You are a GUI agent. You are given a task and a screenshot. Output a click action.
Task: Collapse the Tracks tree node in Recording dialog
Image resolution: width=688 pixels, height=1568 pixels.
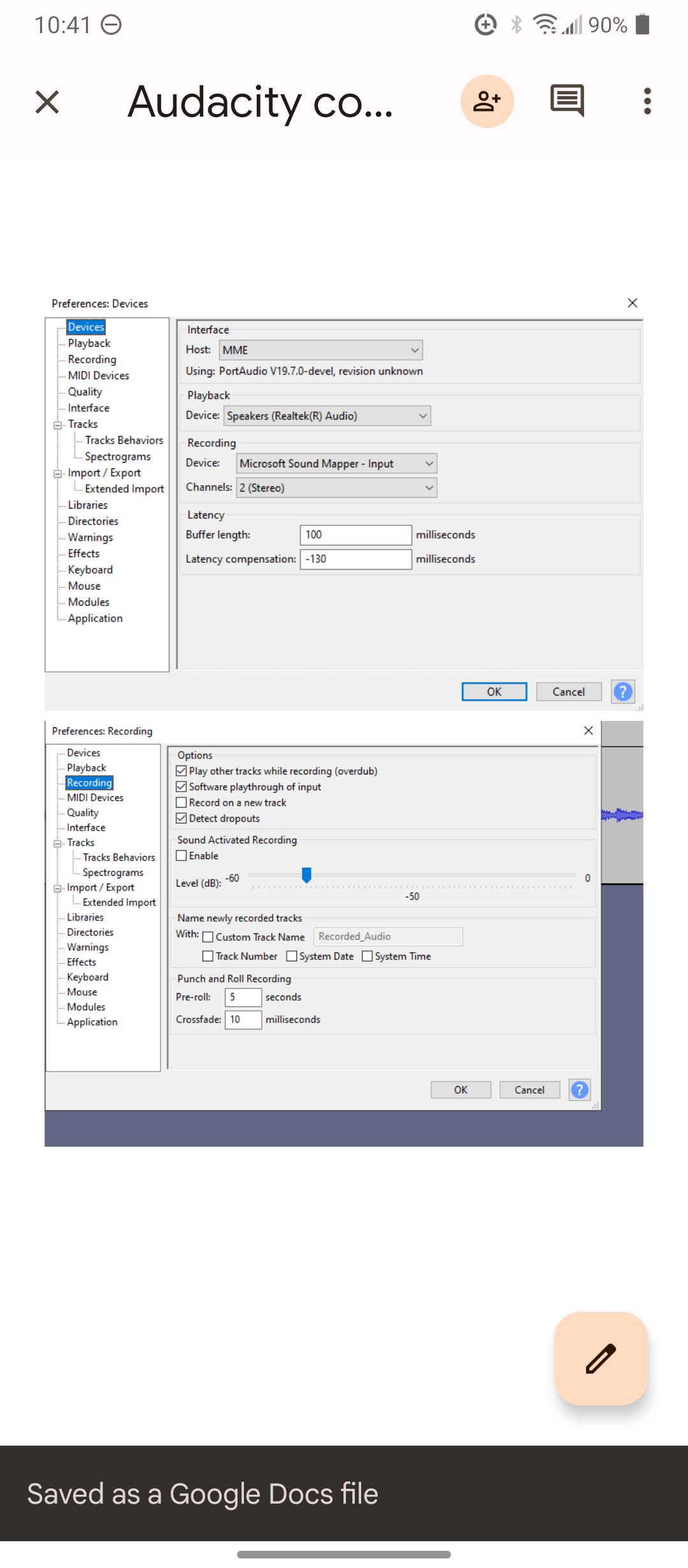57,843
